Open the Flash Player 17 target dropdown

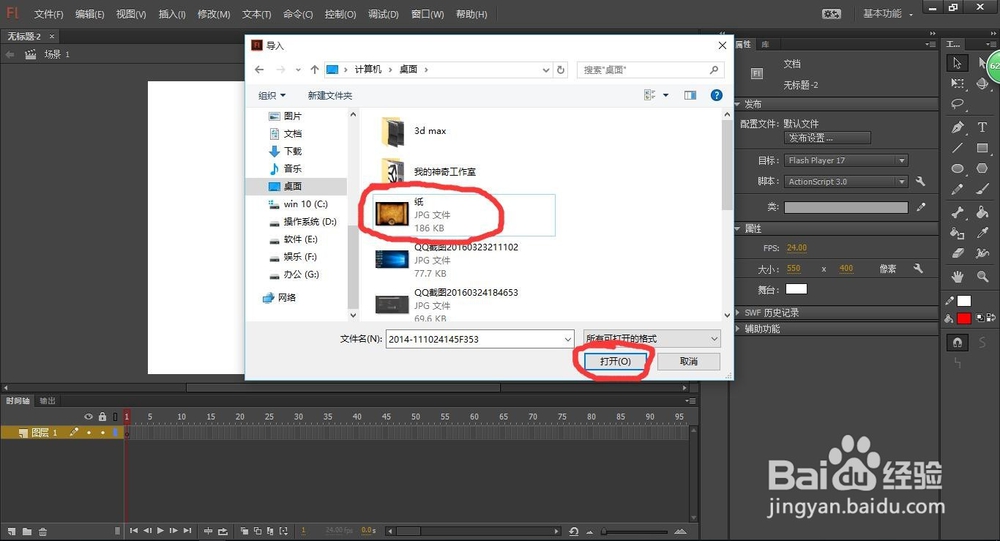[x=846, y=161]
